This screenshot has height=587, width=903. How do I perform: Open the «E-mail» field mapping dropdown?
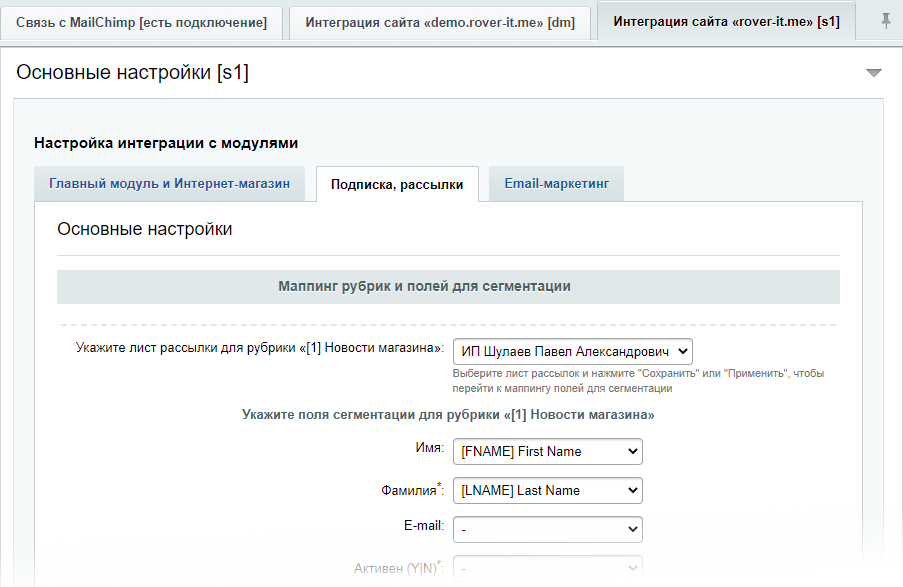click(548, 529)
